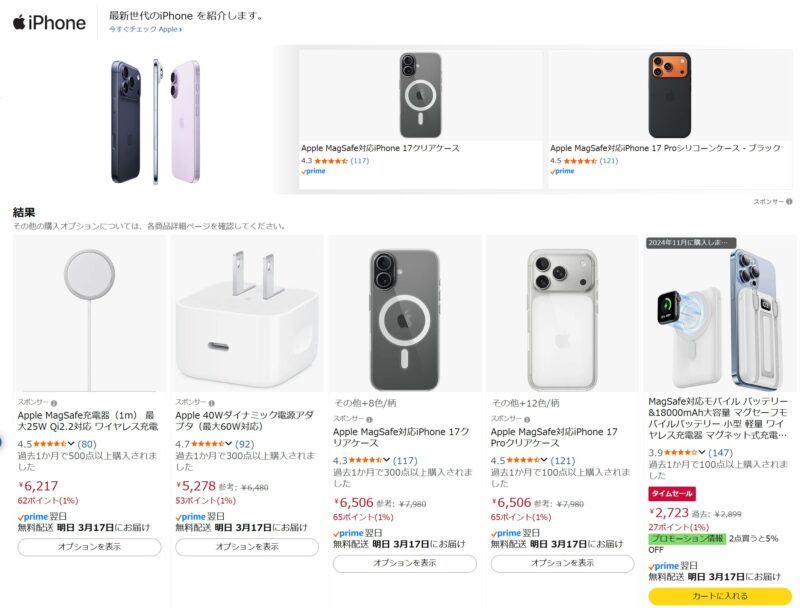
Task: Show options for 40W dynamic power adapter
Action: pos(247,547)
